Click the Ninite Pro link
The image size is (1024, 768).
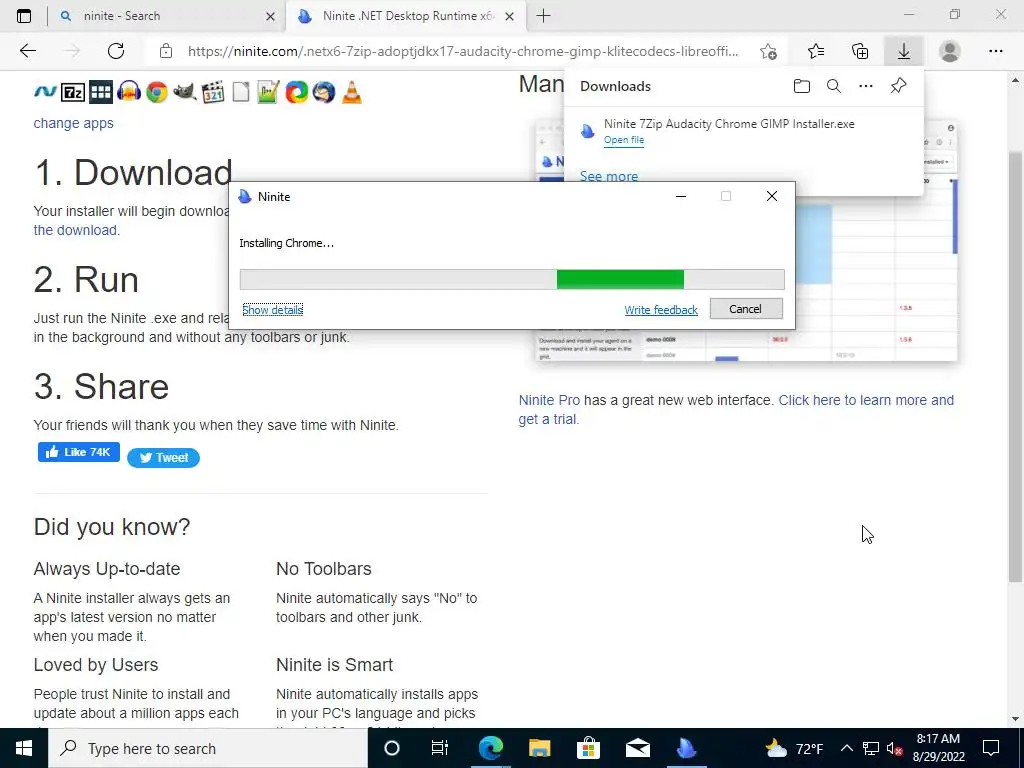pyautogui.click(x=549, y=400)
